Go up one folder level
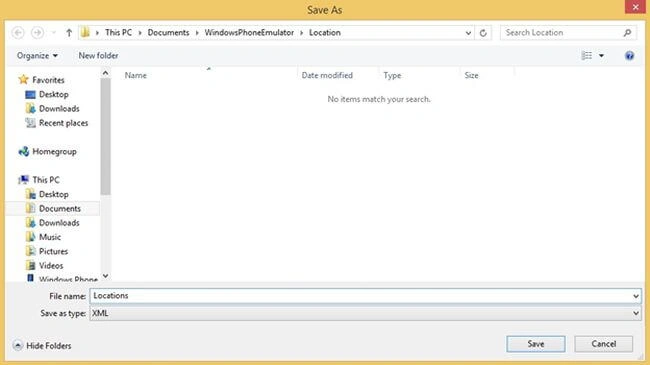The image size is (650, 365). click(69, 32)
